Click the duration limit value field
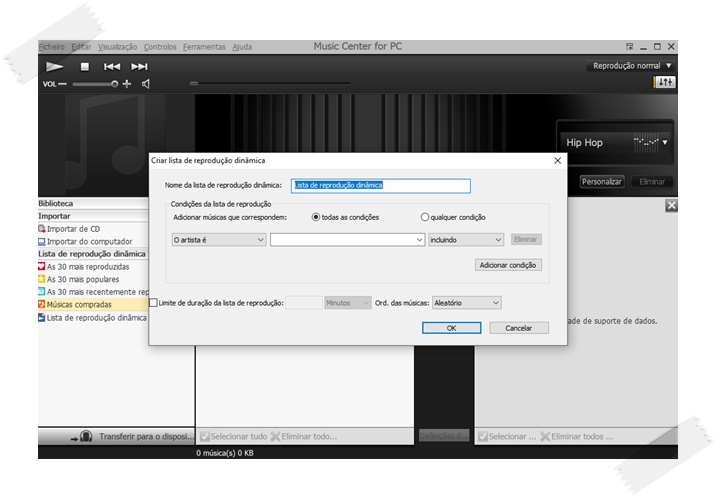Image resolution: width=717 pixels, height=497 pixels. coord(304,303)
